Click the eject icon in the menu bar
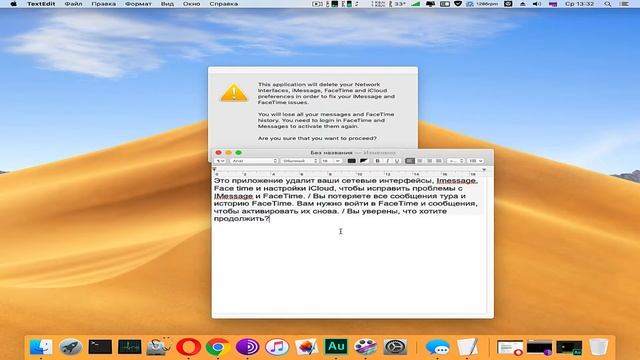640x360 pixels. [x=522, y=4]
